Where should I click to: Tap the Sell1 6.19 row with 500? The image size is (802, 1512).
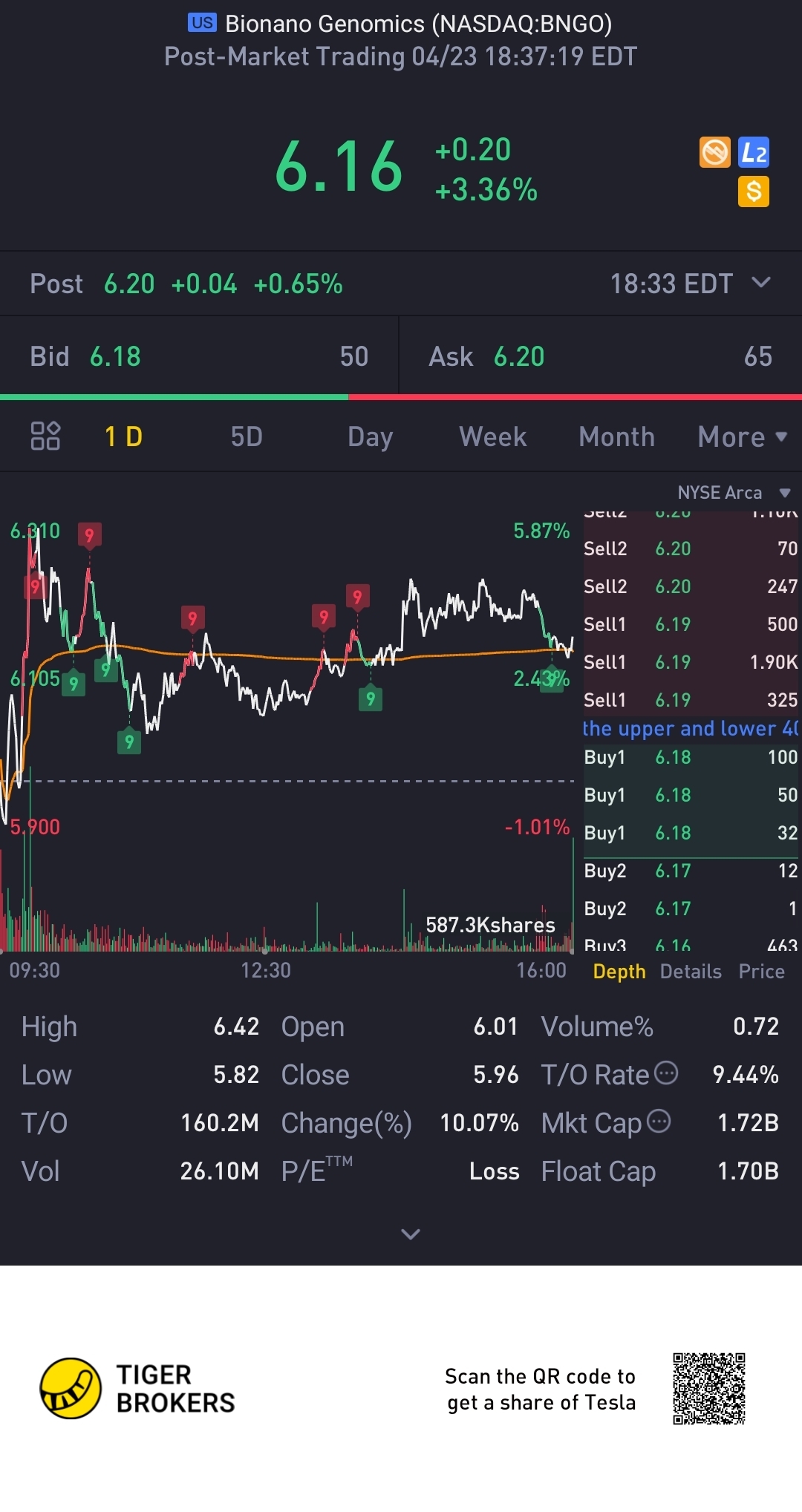tap(691, 624)
